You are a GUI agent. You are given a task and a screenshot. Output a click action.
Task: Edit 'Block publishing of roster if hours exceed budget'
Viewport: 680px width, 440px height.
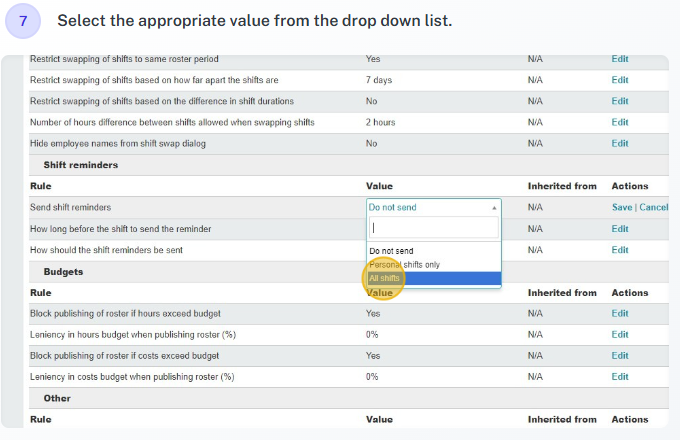point(620,313)
